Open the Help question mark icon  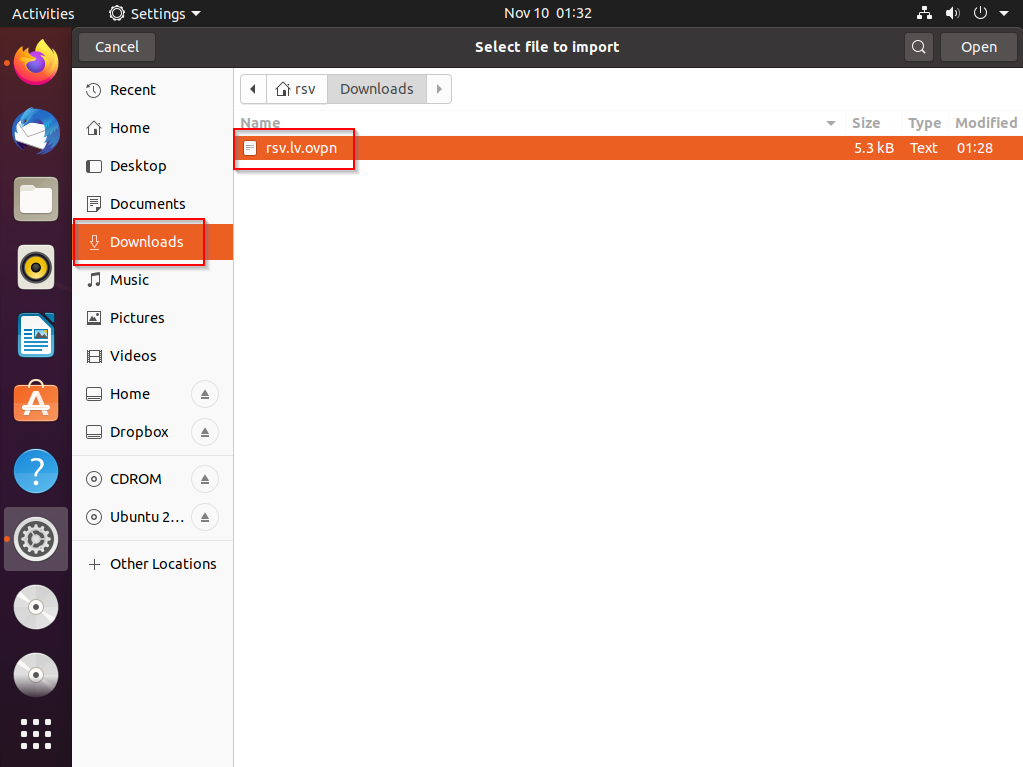point(36,471)
